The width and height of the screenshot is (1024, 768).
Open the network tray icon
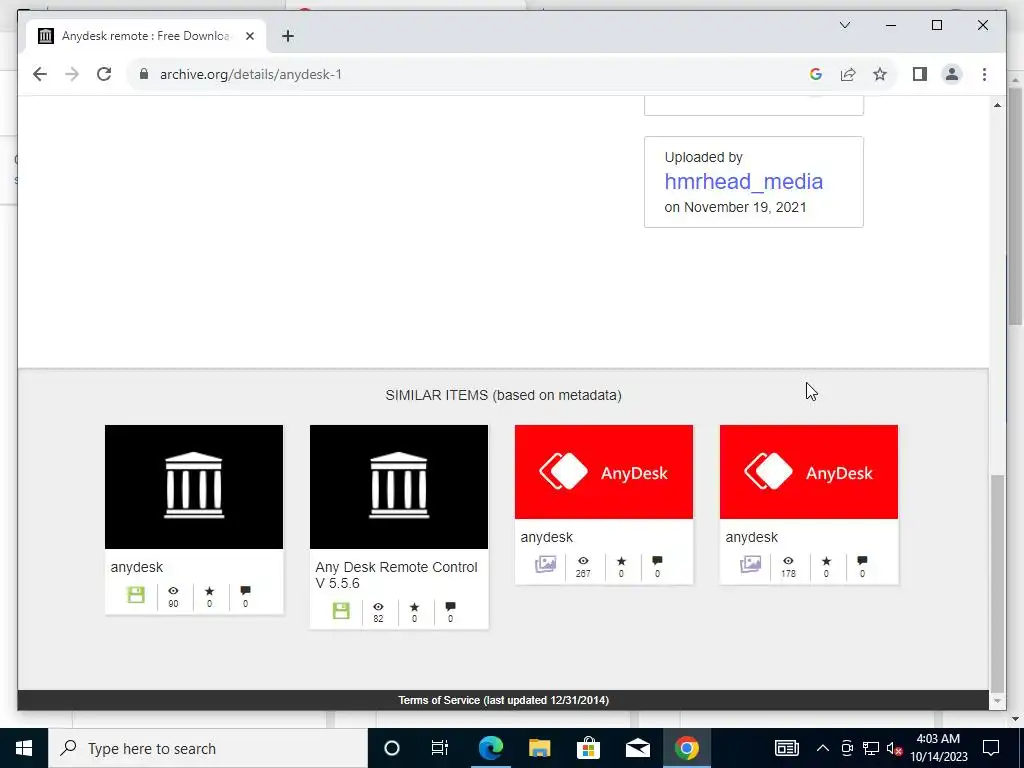point(871,748)
